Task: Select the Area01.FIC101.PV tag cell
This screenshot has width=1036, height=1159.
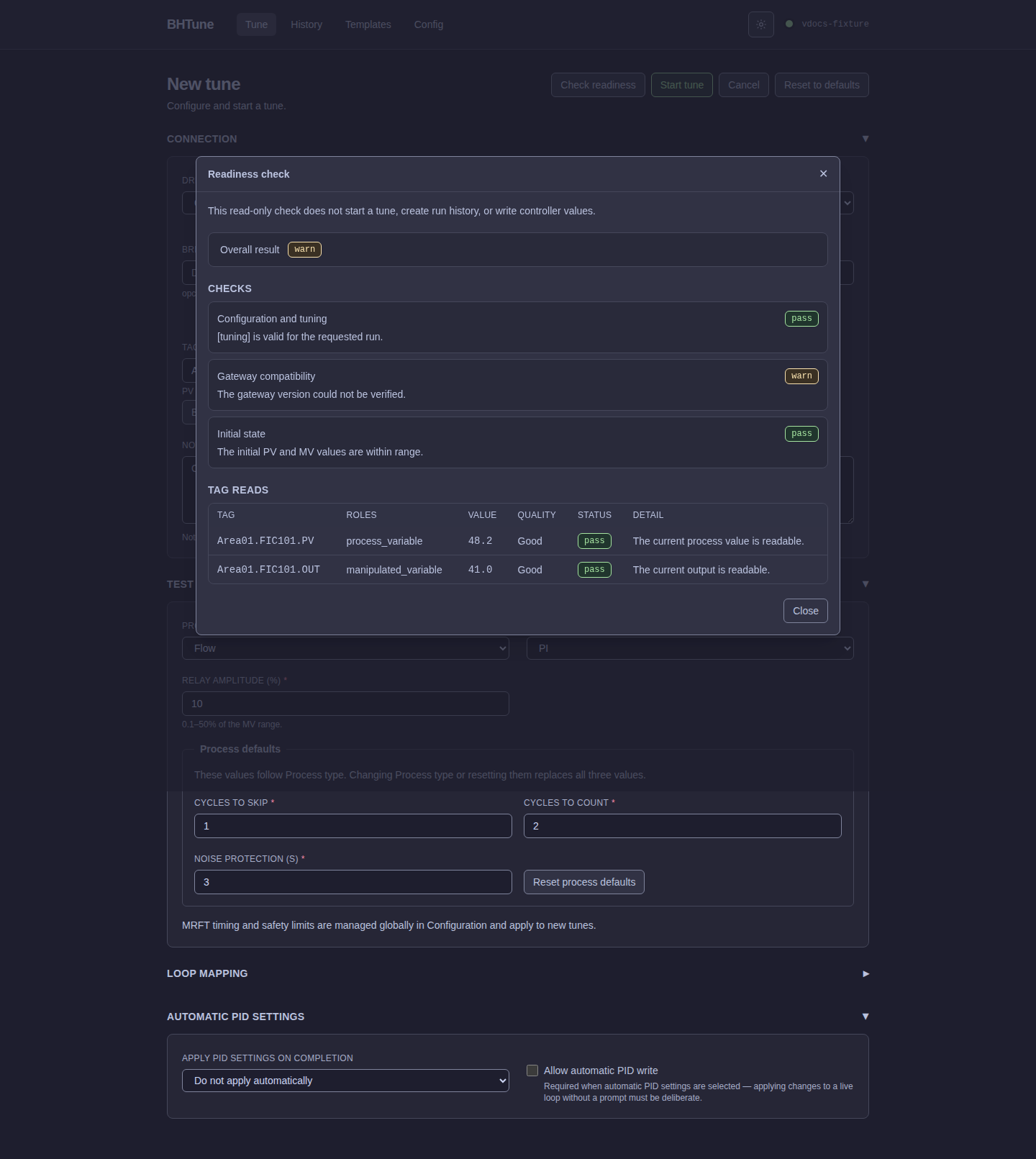Action: [x=265, y=541]
